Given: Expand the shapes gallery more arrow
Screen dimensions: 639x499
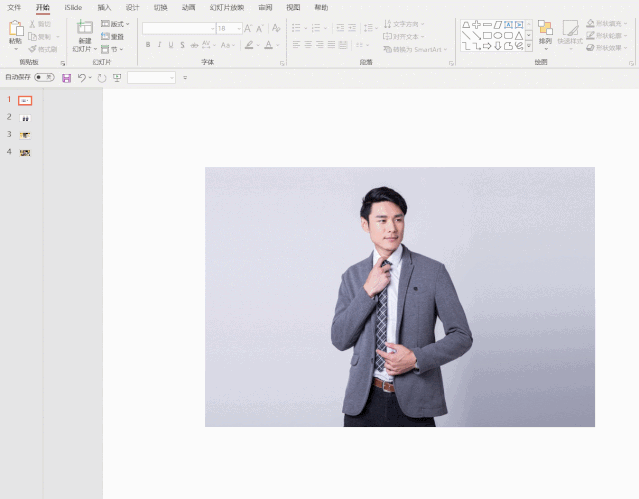Looking at the screenshot, I should point(529,46).
